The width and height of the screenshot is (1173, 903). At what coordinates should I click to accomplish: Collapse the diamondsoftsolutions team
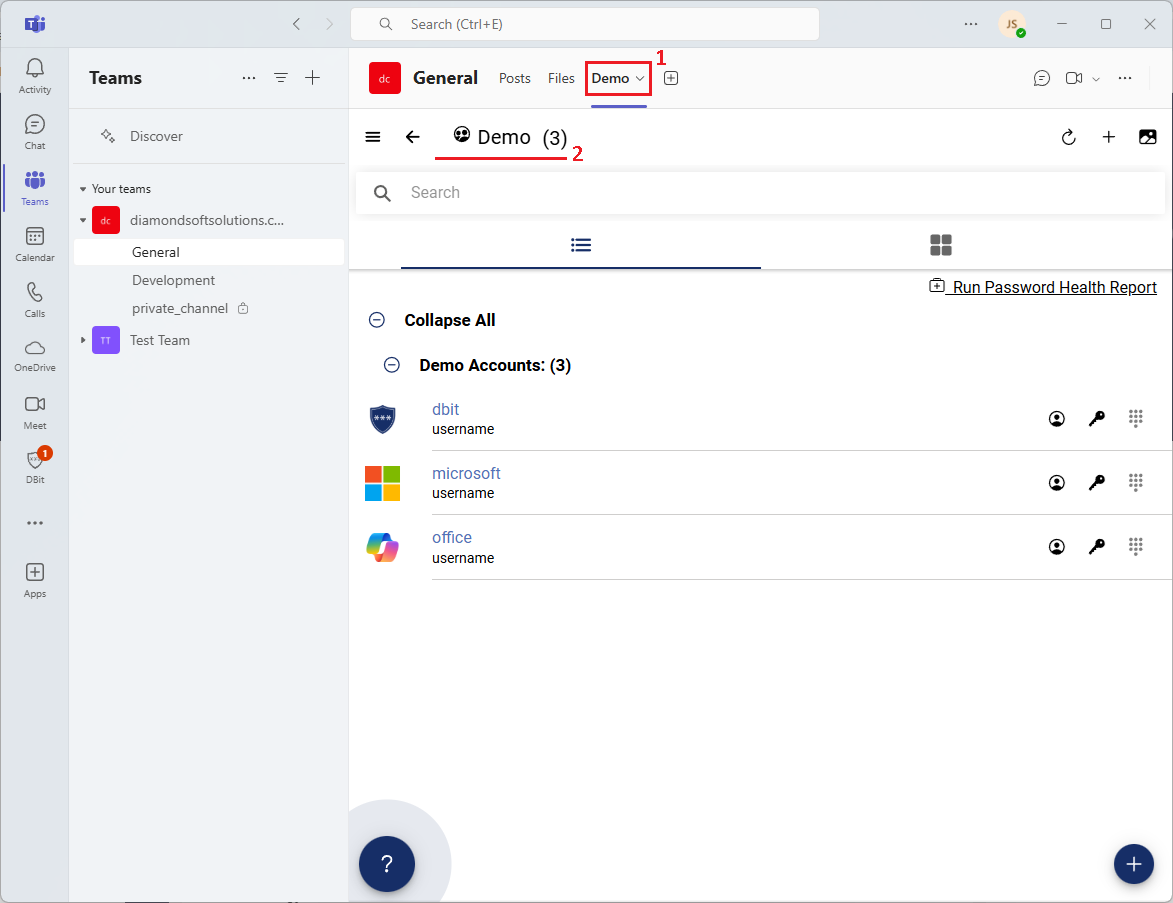click(x=83, y=221)
